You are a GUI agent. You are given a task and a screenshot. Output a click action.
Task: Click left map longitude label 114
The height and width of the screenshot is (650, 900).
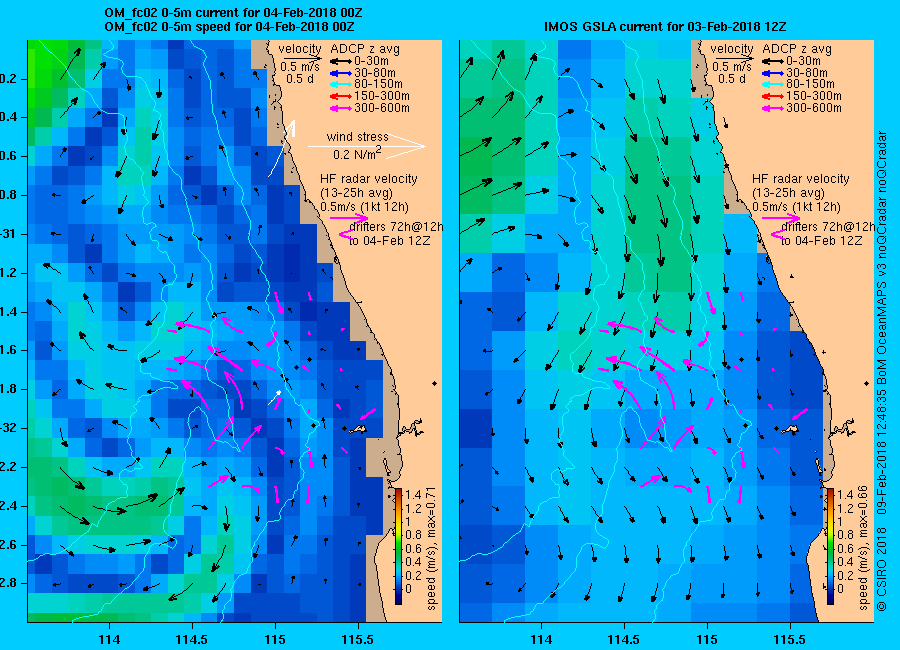109,639
